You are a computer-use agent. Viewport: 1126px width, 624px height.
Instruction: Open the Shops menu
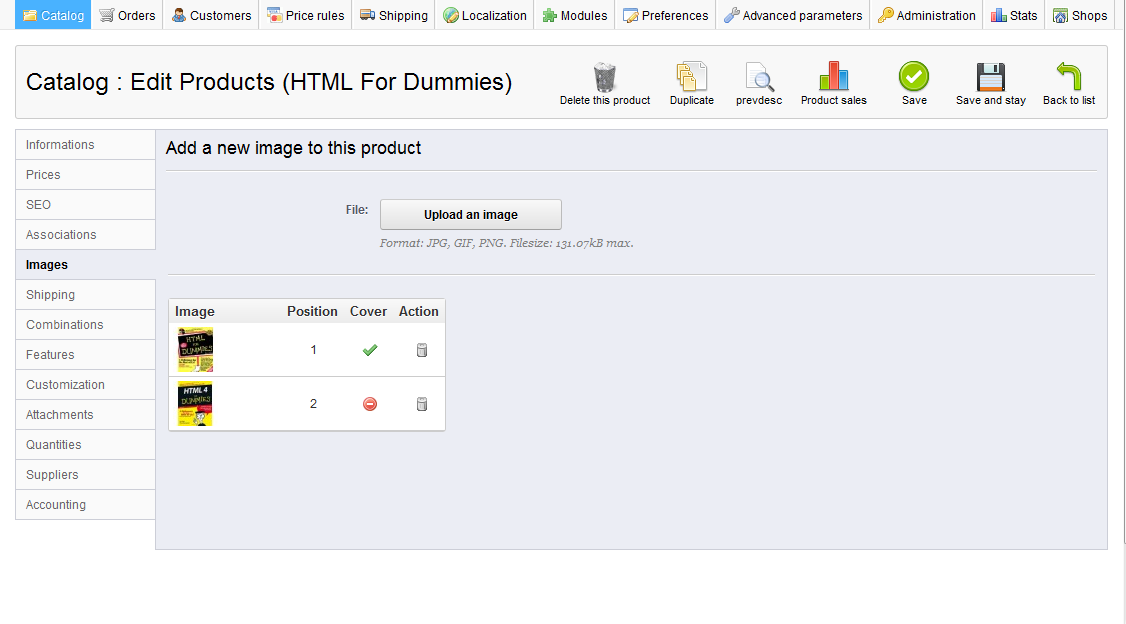coord(1080,15)
